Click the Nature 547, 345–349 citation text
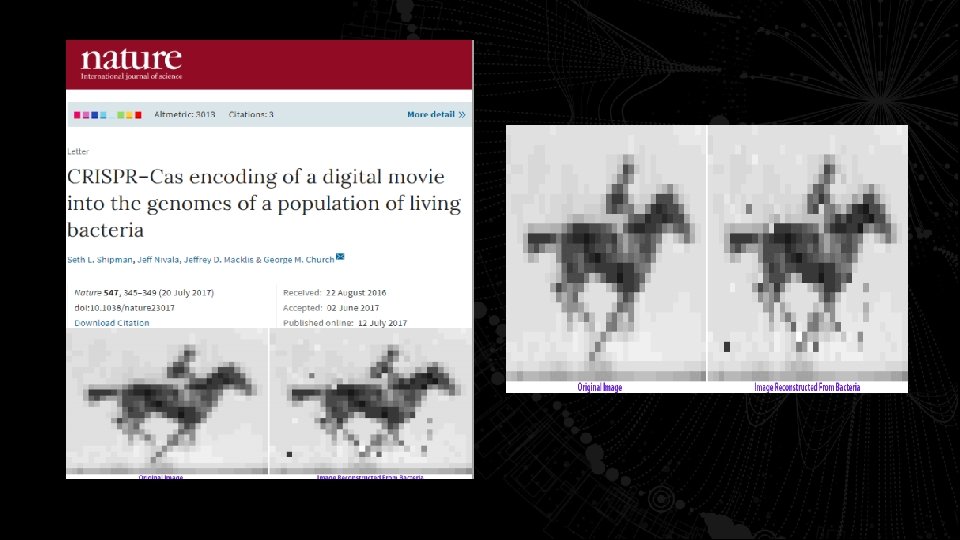This screenshot has width=960, height=540. (x=144, y=293)
